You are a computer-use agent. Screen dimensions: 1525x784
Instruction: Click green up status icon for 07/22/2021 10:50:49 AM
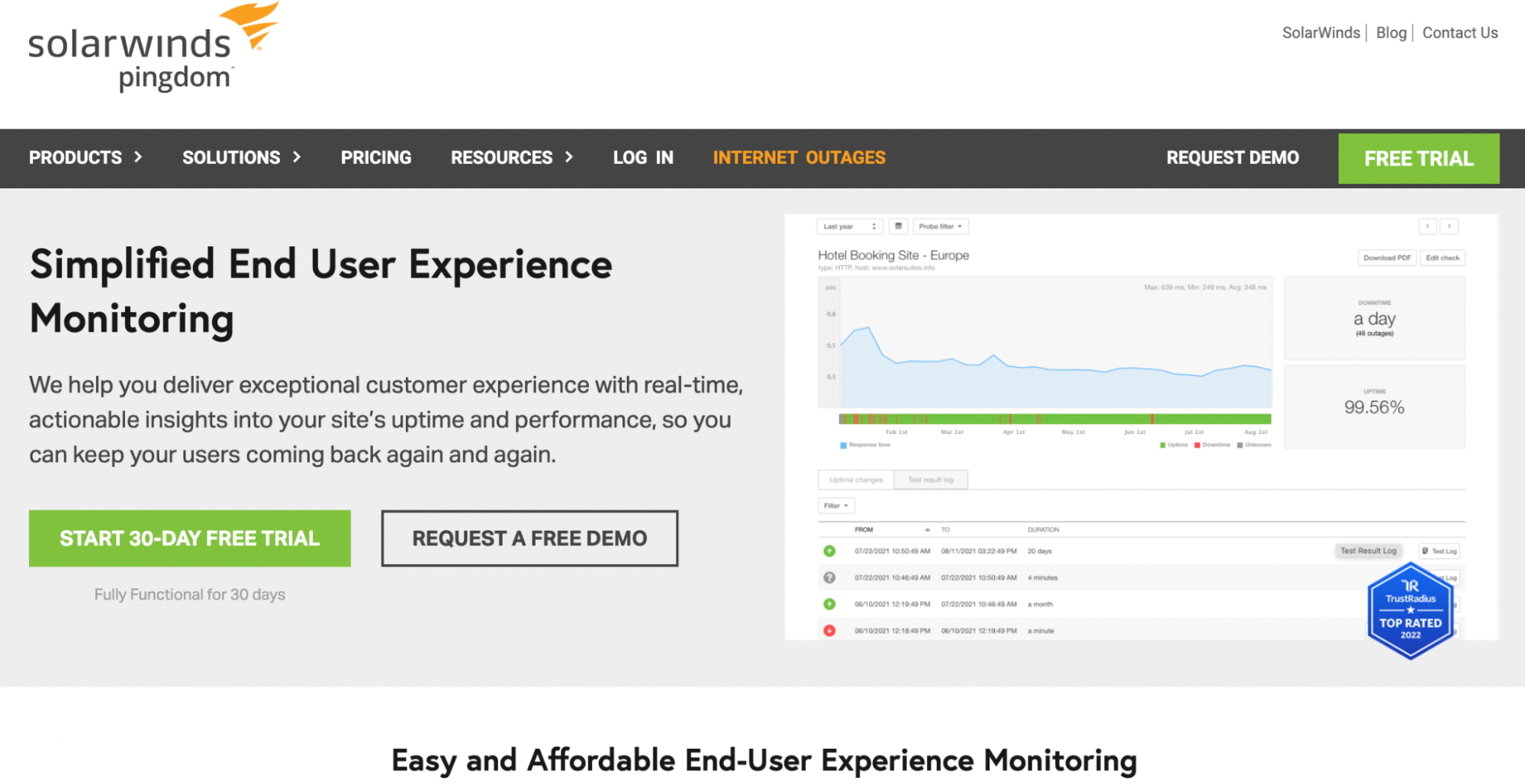[829, 551]
